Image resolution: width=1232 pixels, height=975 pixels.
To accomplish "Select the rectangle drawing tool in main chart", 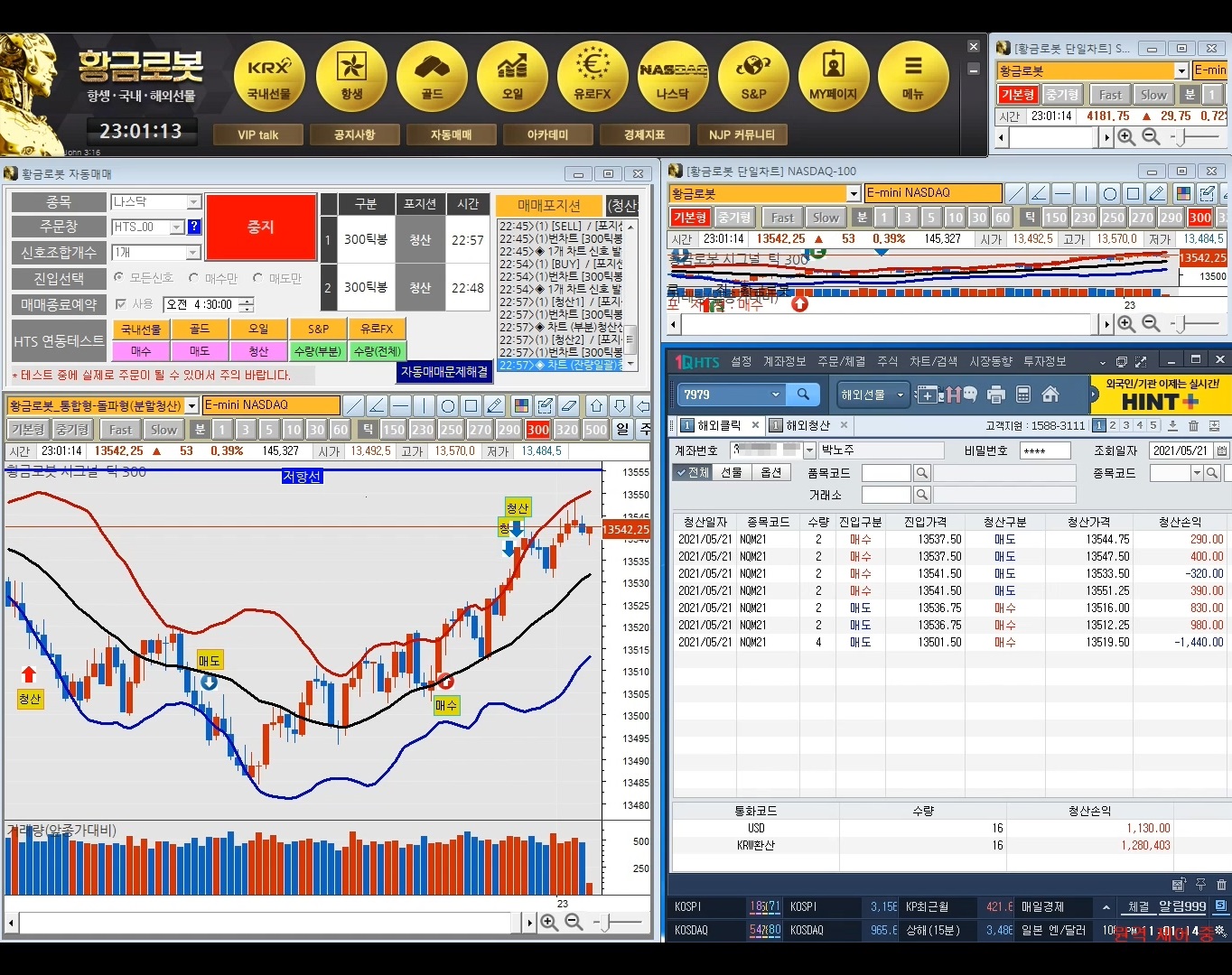I will [471, 405].
